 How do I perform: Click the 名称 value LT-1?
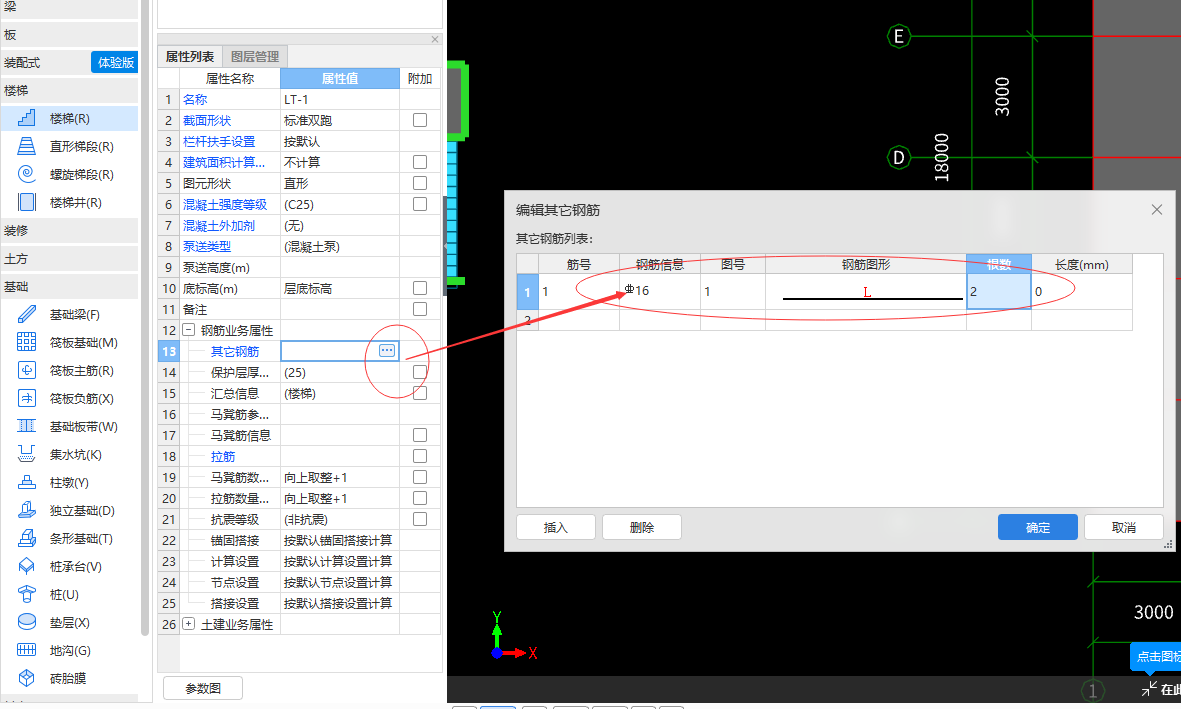tap(340, 99)
